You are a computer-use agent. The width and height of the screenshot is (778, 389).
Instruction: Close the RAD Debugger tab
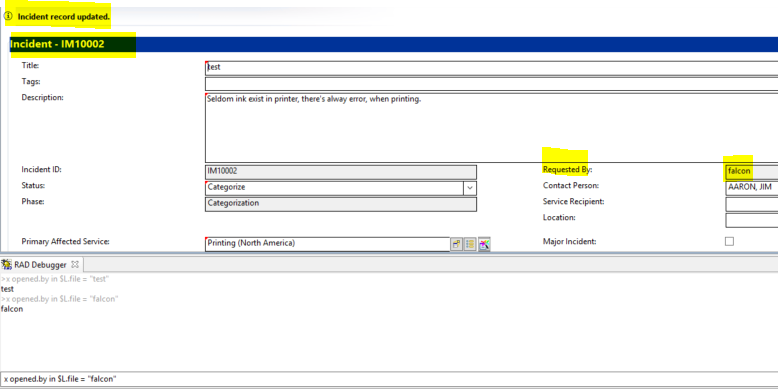pos(75,264)
